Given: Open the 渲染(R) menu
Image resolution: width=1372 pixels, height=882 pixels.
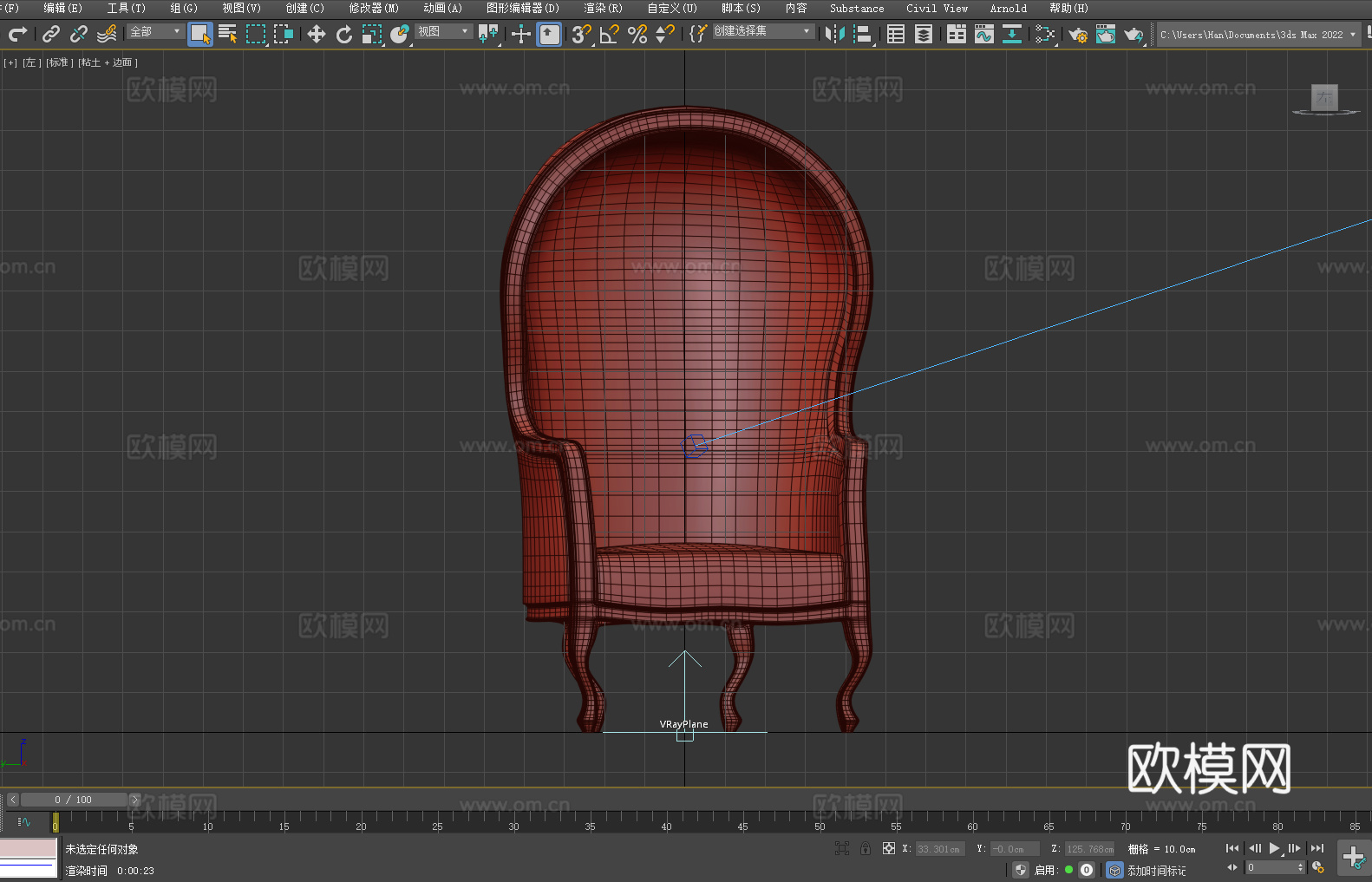Looking at the screenshot, I should coord(604,9).
